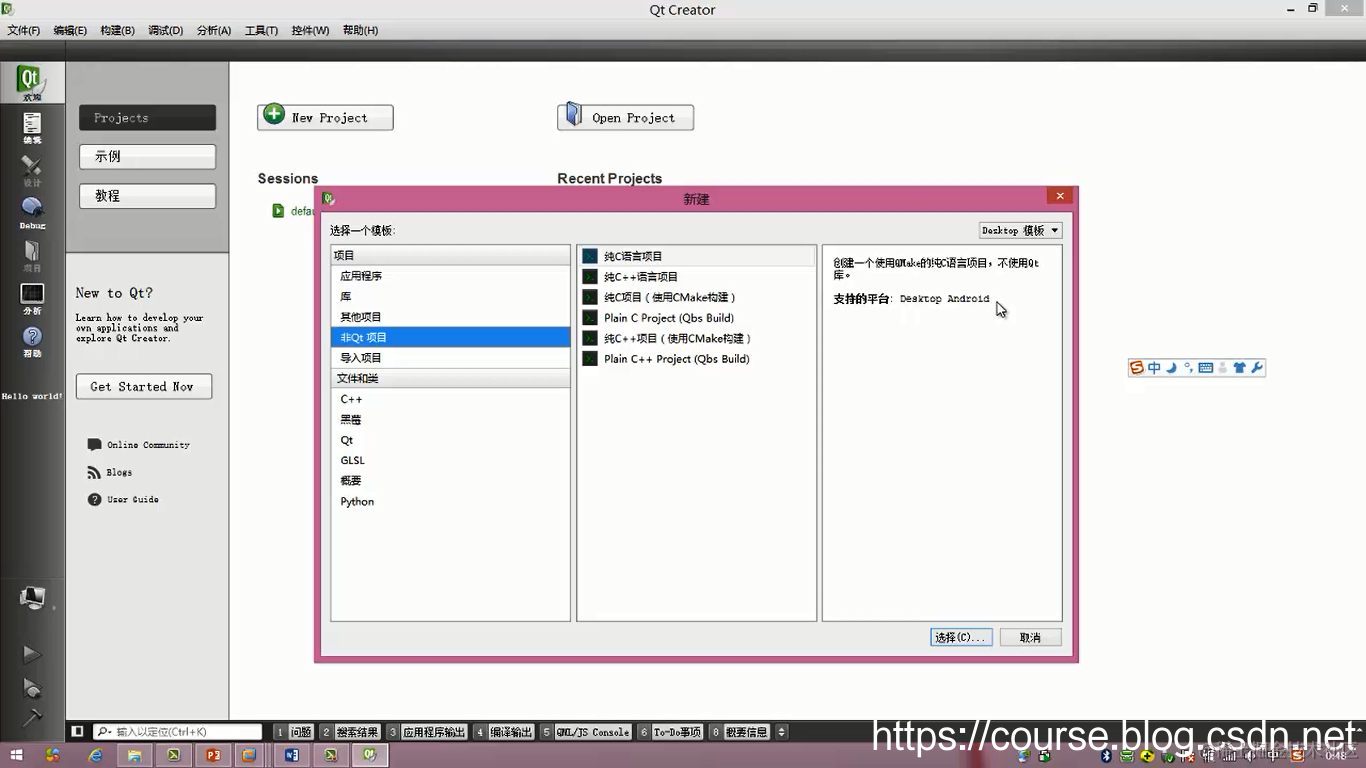Select the Projects tab on Welcome page
1366x768 pixels.
147,117
